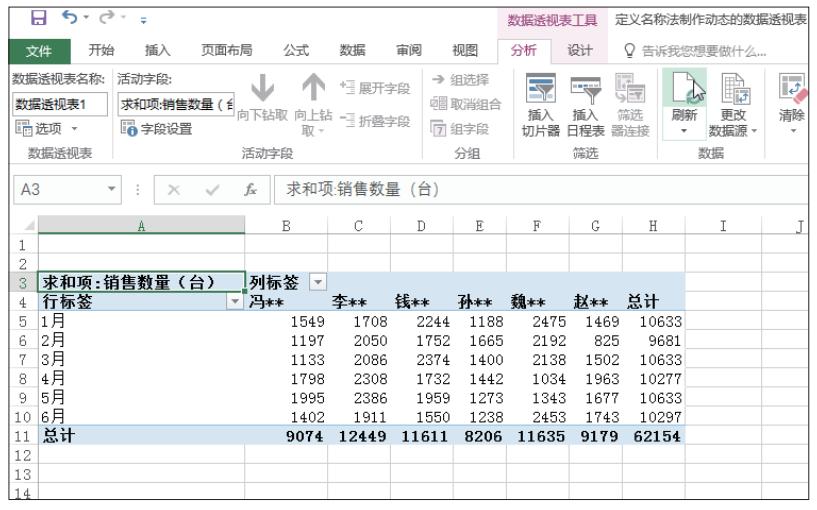The height and width of the screenshot is (510, 817).
Task: Insert a timeline with 插入日程表
Action: (585, 106)
